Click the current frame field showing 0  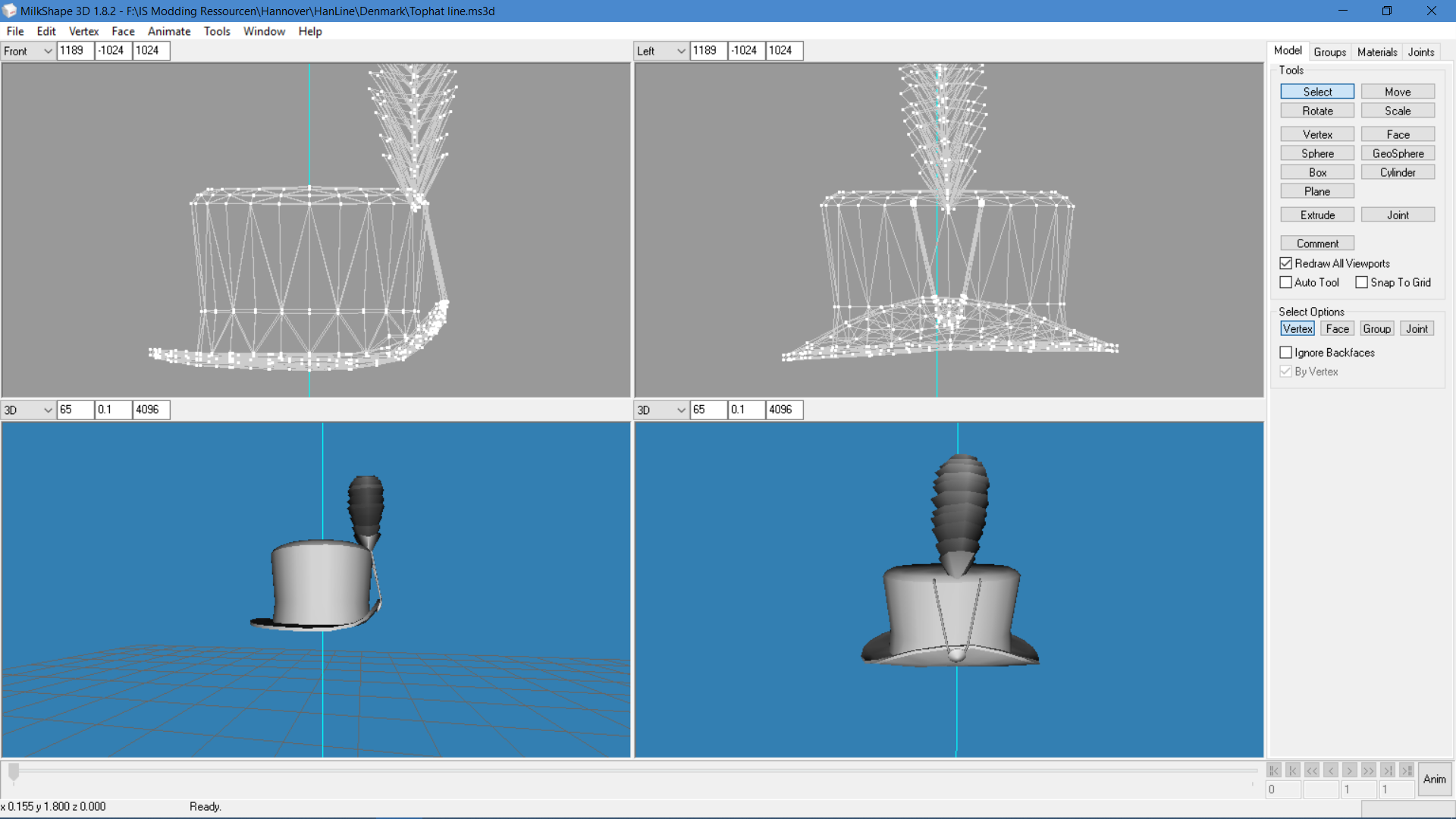[1283, 789]
